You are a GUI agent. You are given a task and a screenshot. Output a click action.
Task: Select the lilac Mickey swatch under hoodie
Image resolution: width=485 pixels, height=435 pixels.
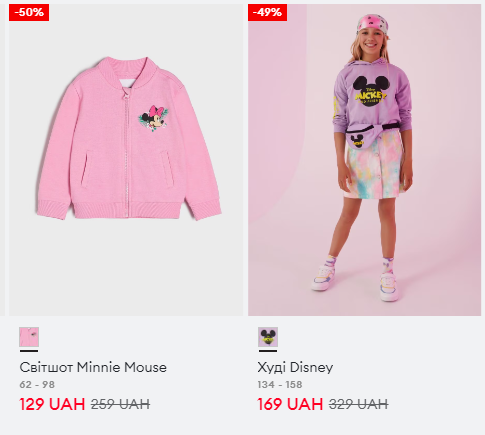click(268, 337)
